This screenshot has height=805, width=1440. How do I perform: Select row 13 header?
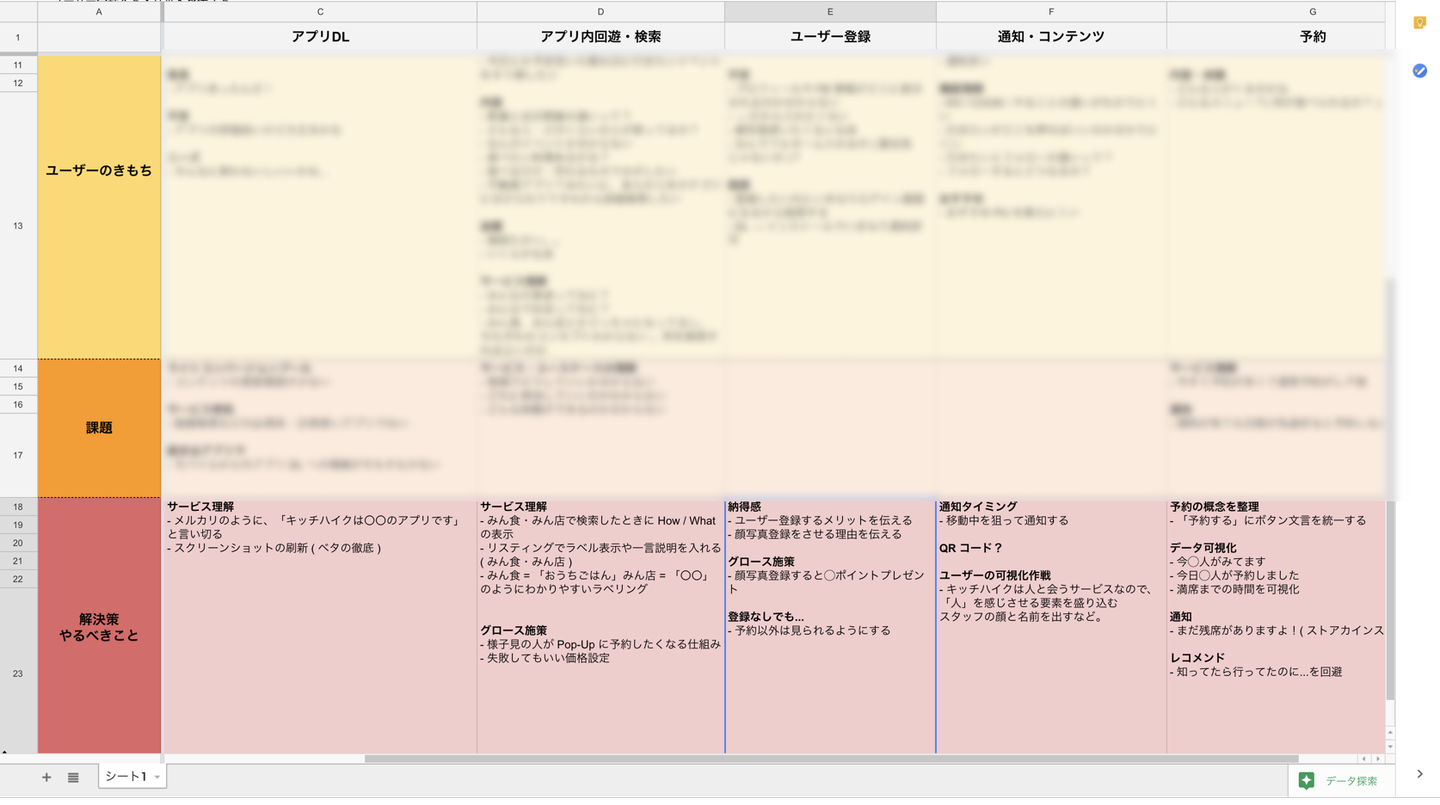19,226
